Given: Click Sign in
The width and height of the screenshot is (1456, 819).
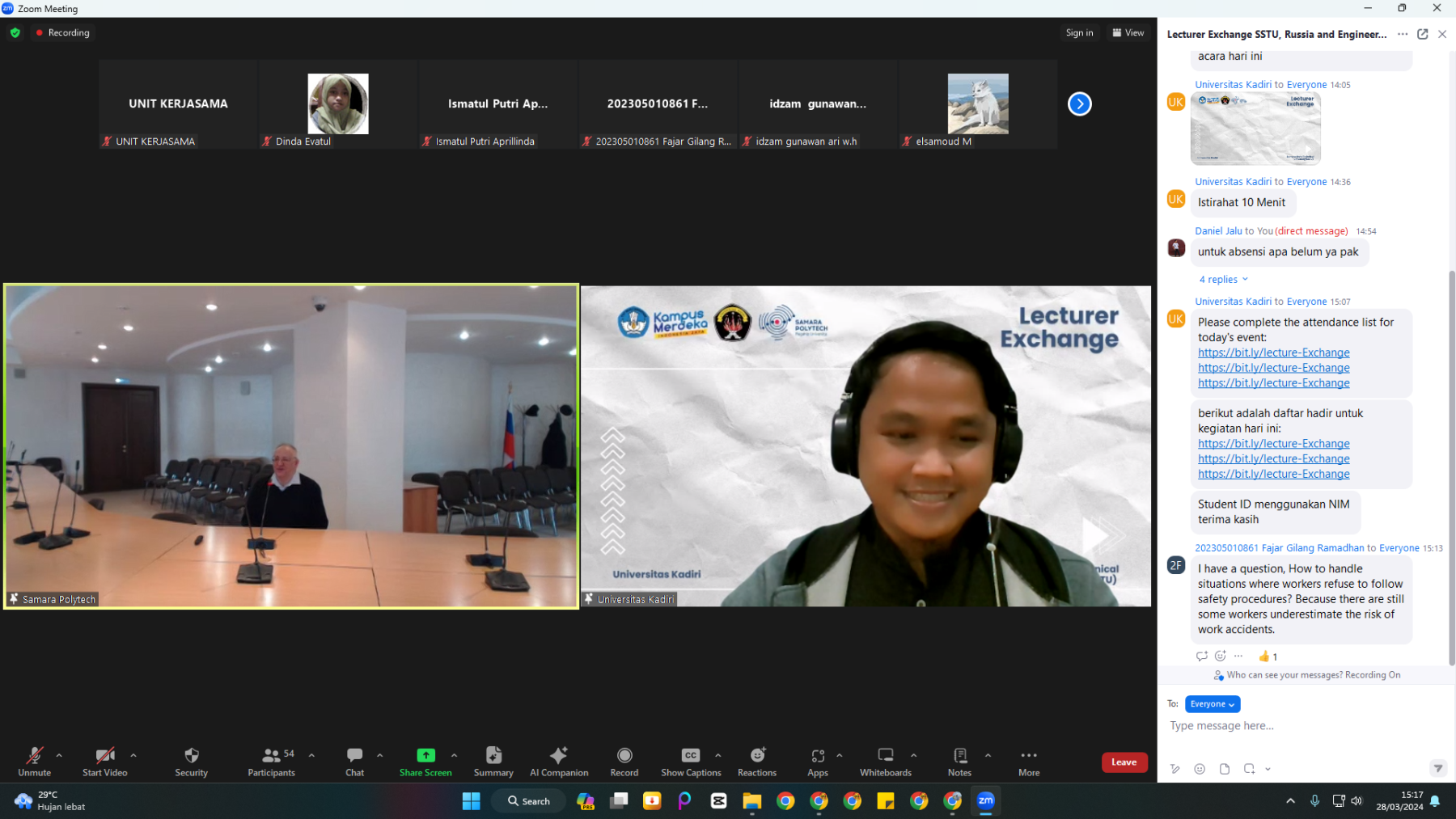Looking at the screenshot, I should pyautogui.click(x=1079, y=32).
